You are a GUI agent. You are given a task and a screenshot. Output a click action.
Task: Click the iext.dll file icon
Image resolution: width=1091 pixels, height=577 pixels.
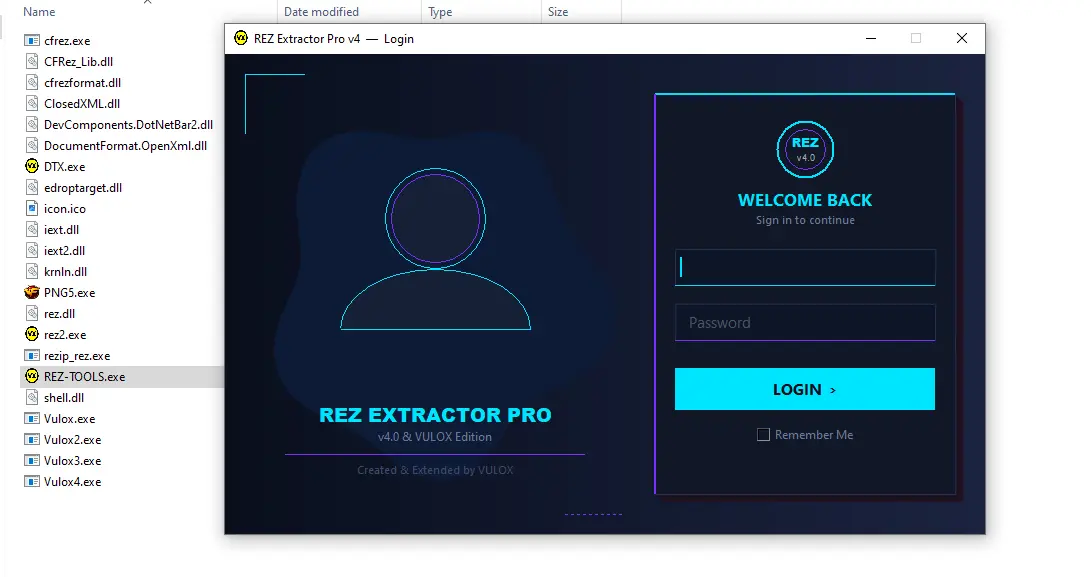point(32,229)
